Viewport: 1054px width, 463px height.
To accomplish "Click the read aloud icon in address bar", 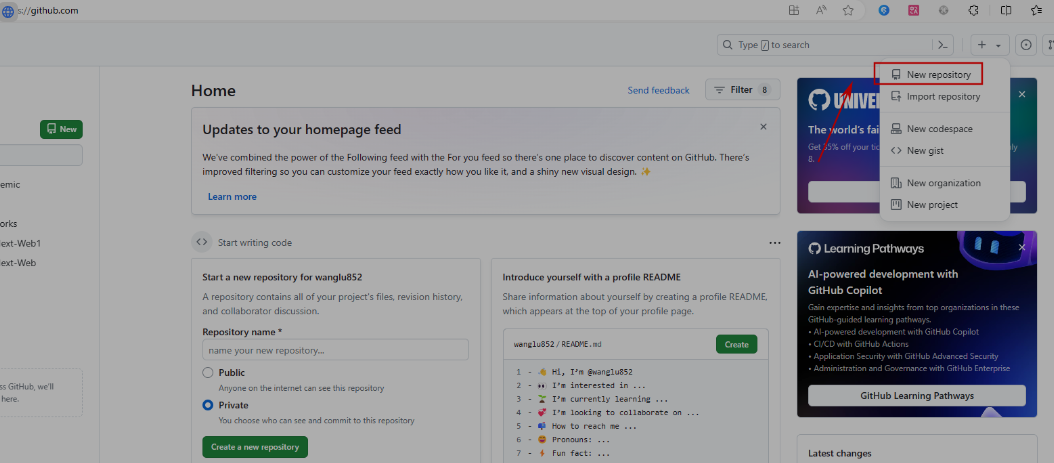I will click(x=821, y=10).
